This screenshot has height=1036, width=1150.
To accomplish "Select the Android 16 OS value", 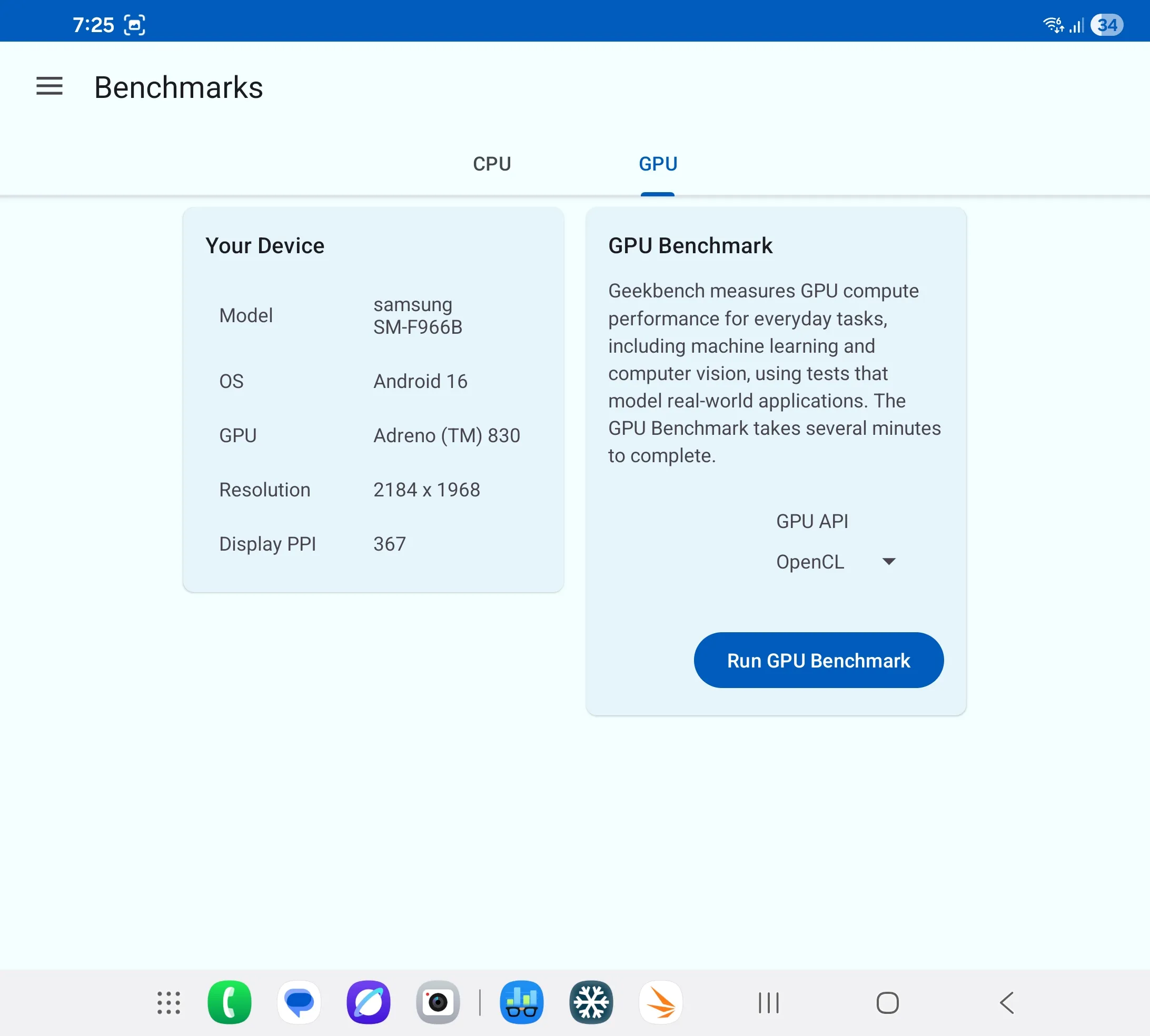I will (420, 381).
